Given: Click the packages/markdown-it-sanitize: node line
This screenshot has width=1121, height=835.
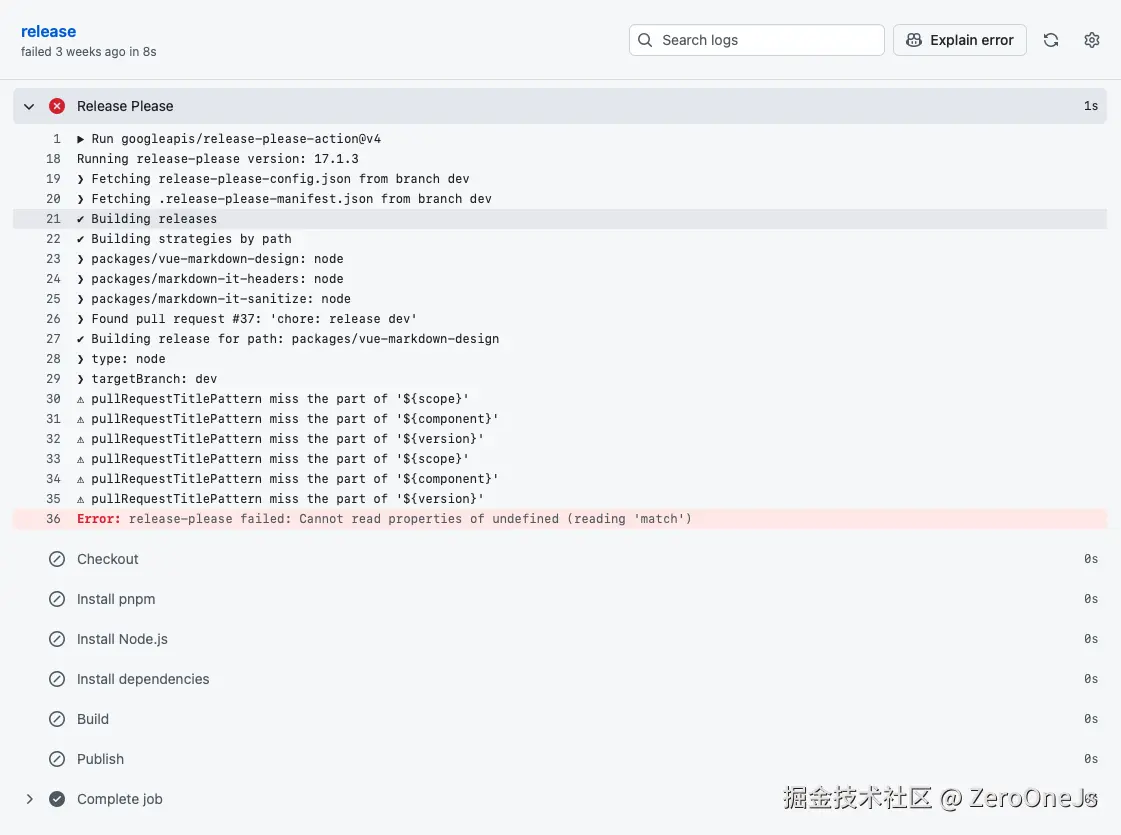Looking at the screenshot, I should (560, 299).
